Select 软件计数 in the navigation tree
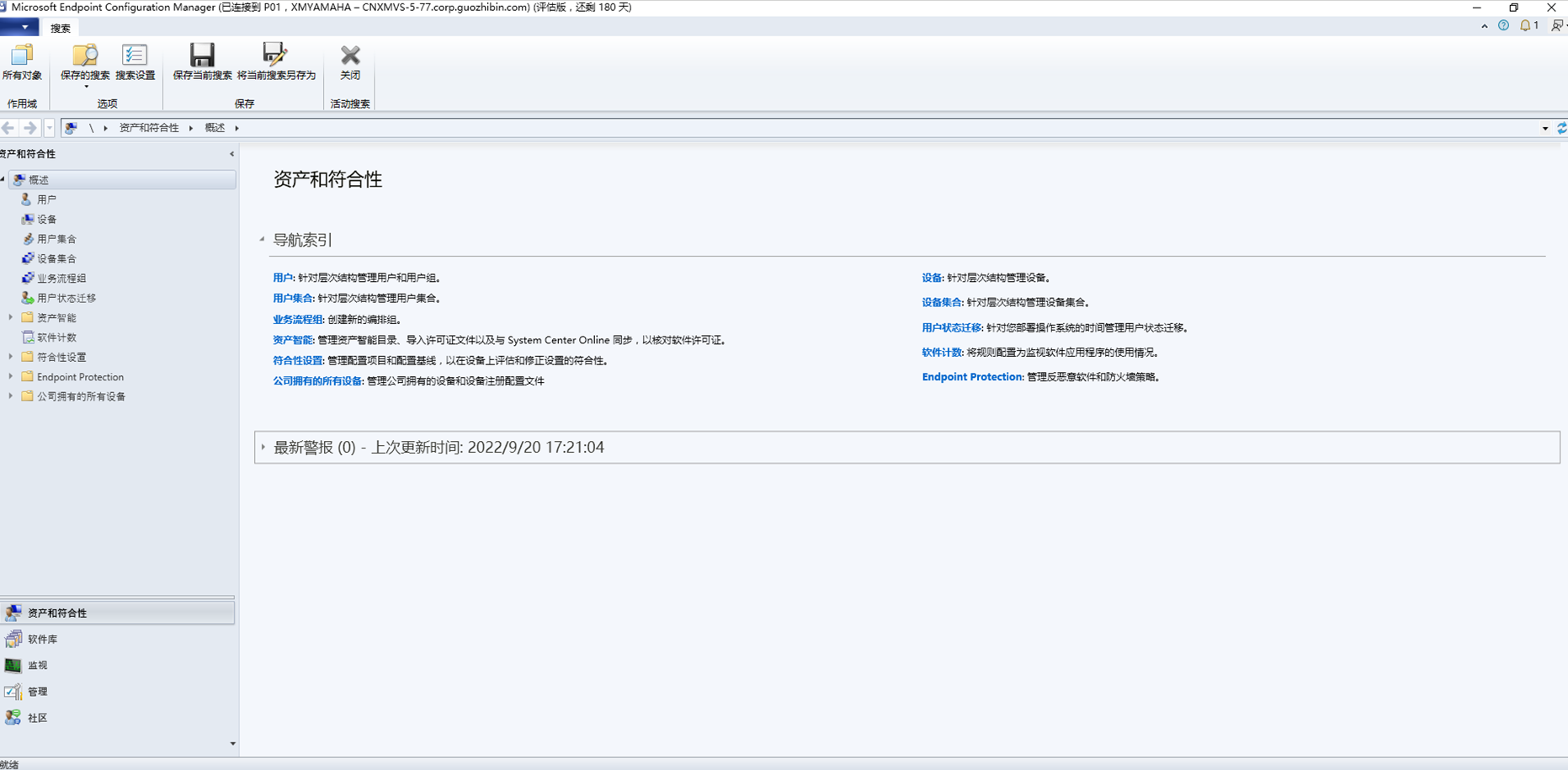 tap(56, 337)
